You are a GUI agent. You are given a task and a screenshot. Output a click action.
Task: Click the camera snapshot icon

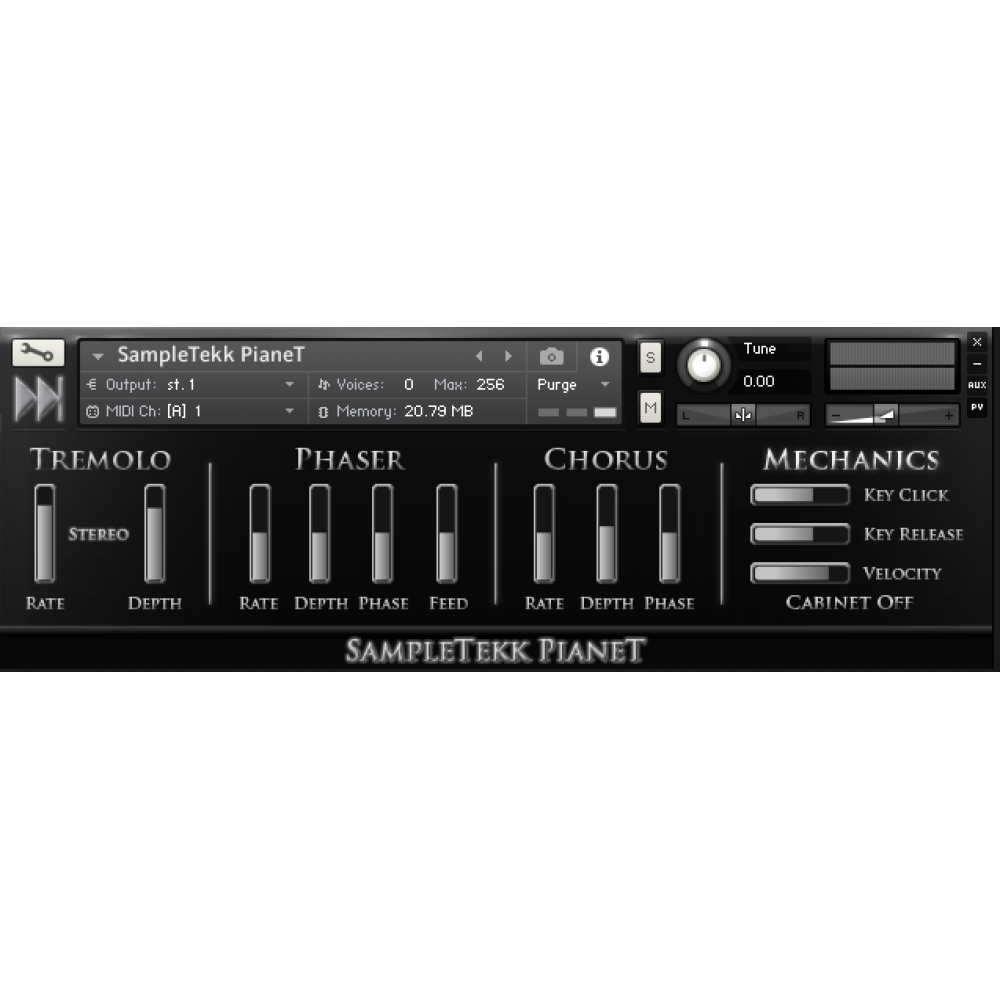click(551, 356)
